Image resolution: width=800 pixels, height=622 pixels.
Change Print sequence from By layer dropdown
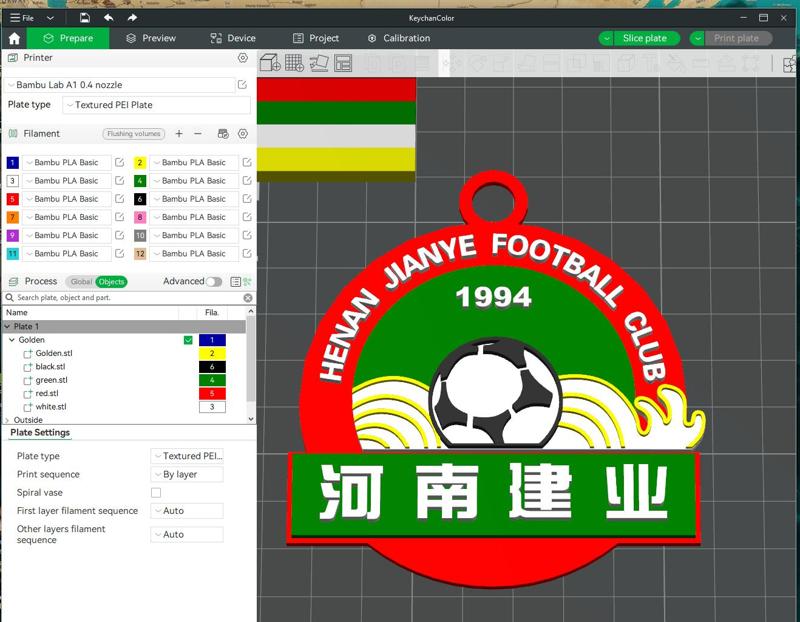[186, 474]
